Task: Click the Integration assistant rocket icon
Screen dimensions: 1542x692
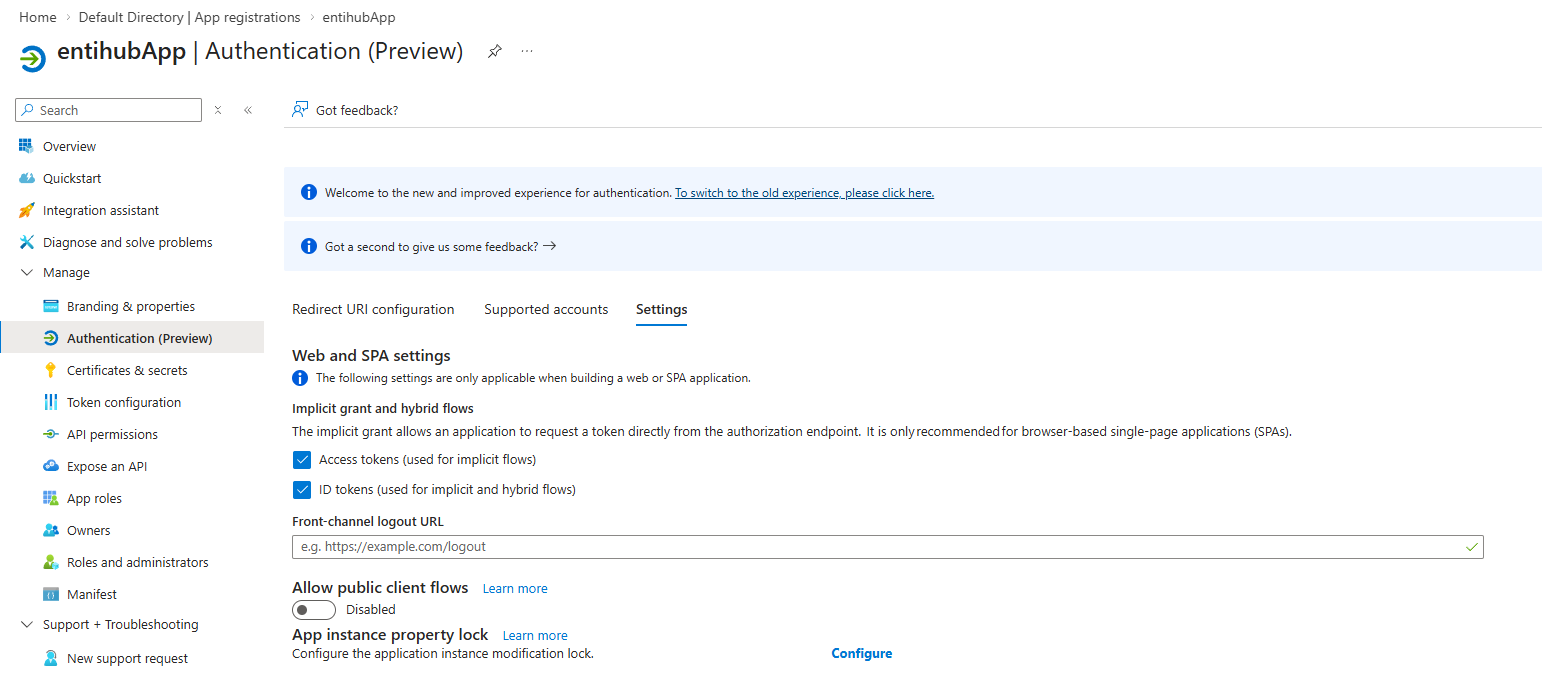Action: [26, 210]
